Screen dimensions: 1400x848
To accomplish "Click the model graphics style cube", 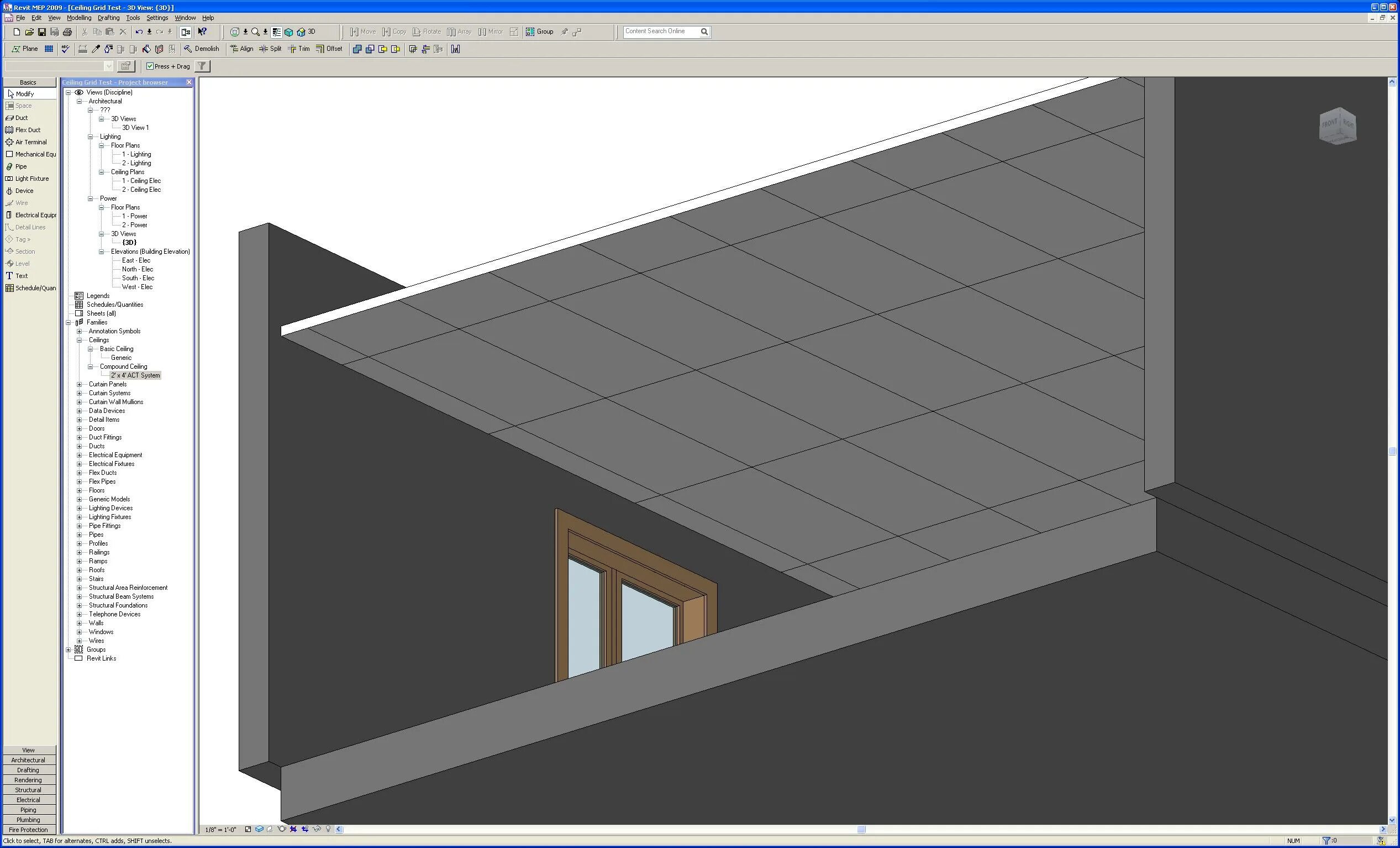I will (x=259, y=829).
